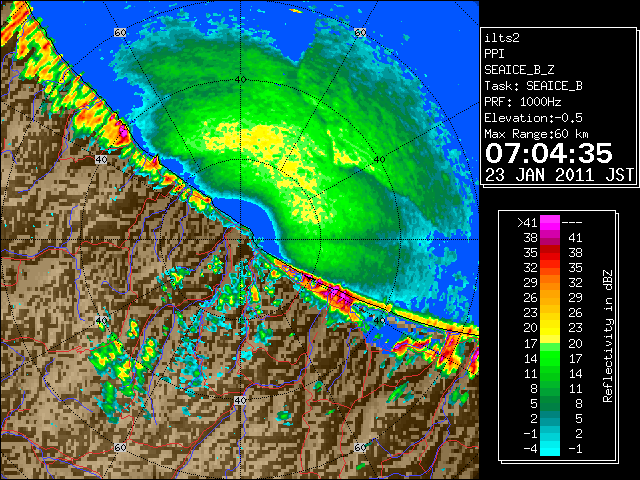The image size is (640, 480).
Task: Click the east-northeast "40" range ring label
Action: point(380,160)
